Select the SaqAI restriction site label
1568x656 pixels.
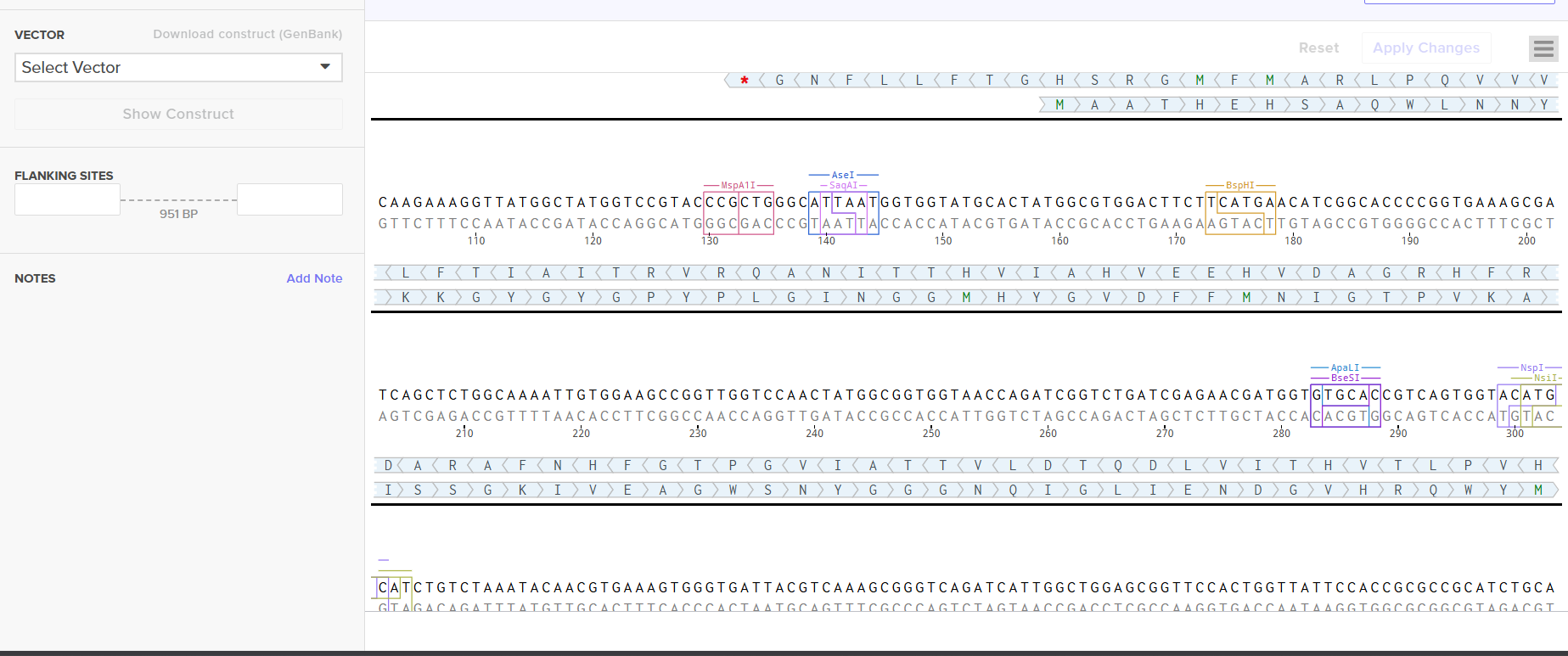click(843, 185)
